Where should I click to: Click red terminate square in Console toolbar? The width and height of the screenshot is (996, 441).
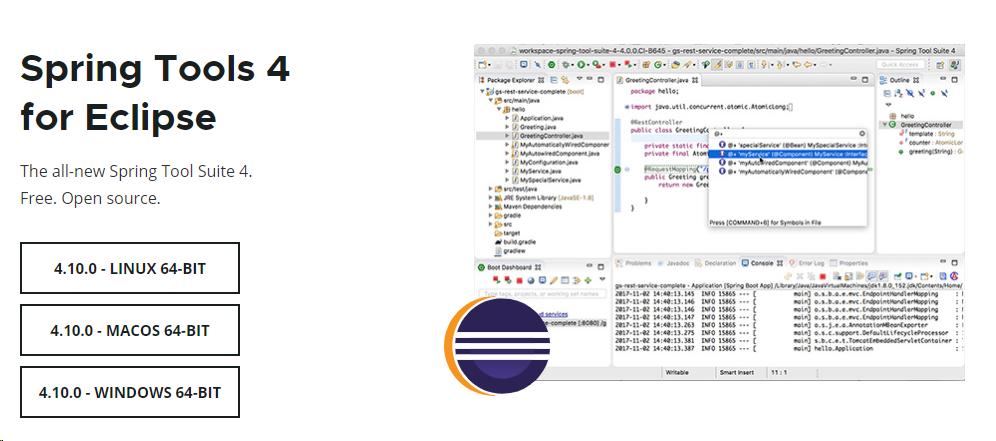point(823,276)
